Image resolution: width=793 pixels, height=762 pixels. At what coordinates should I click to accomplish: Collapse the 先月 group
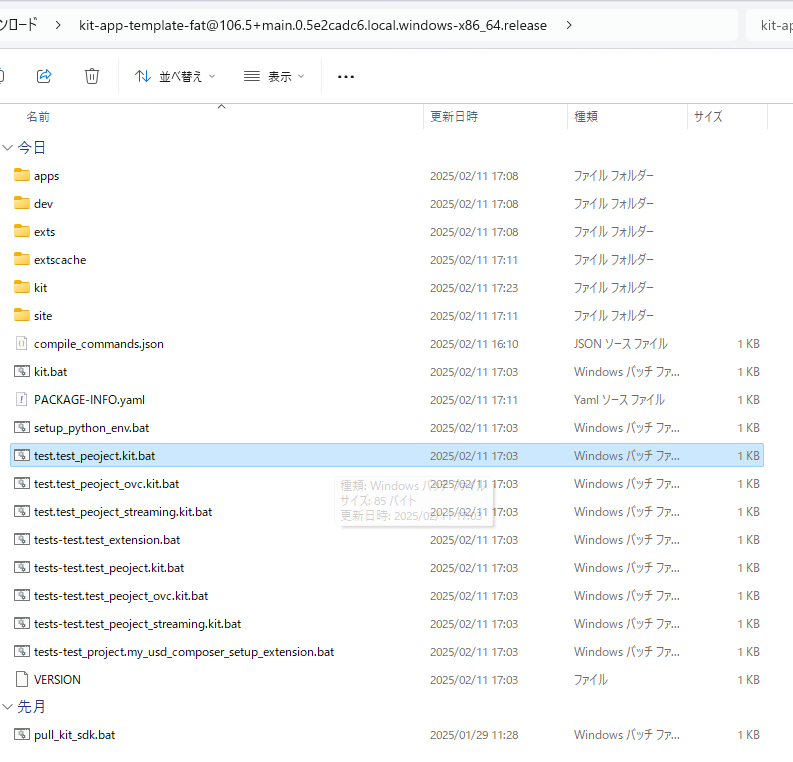8,707
